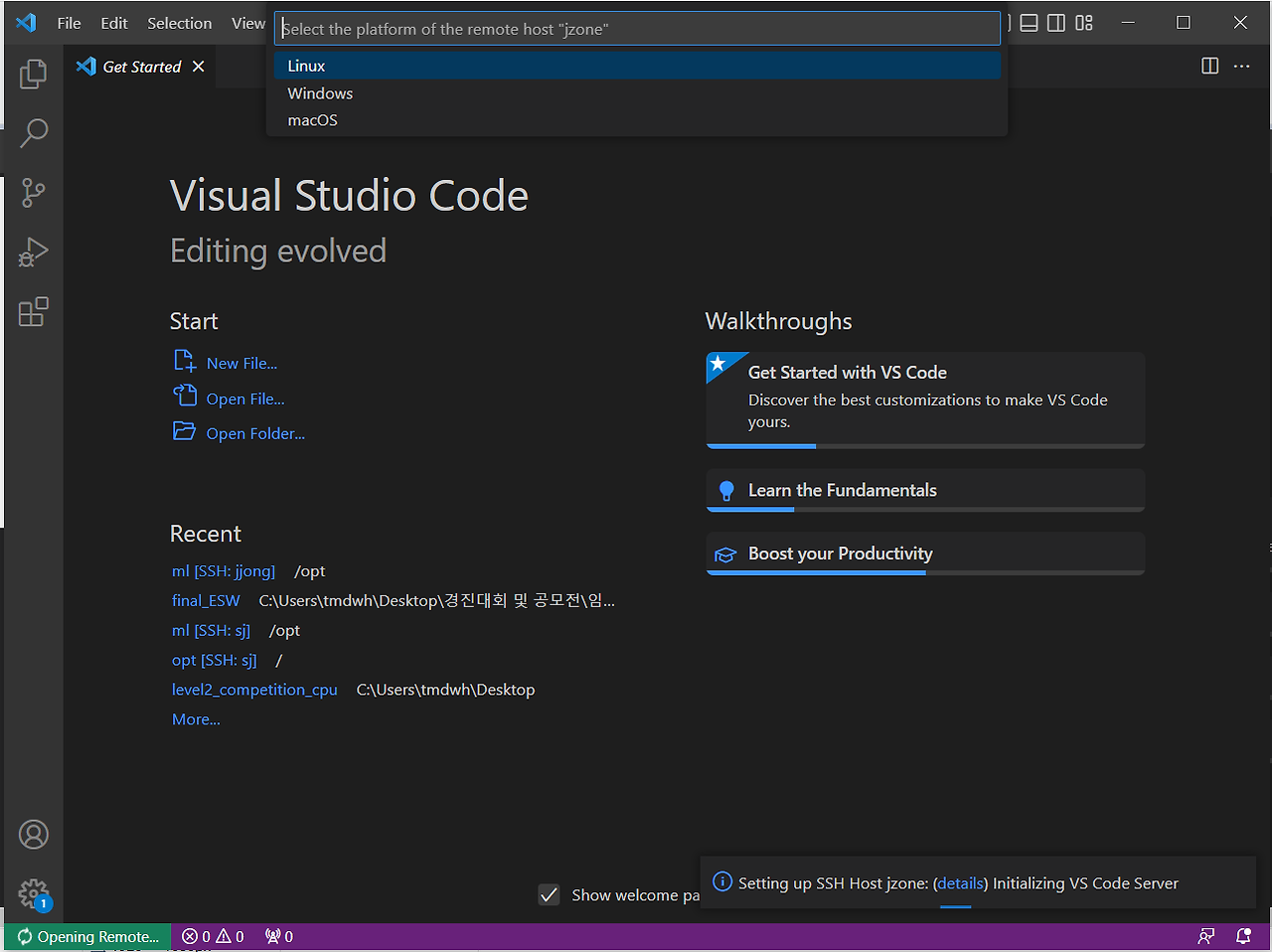This screenshot has height=952, width=1272.
Task: Click the lightbulb icon on Learn the Fundamentals
Action: click(726, 491)
